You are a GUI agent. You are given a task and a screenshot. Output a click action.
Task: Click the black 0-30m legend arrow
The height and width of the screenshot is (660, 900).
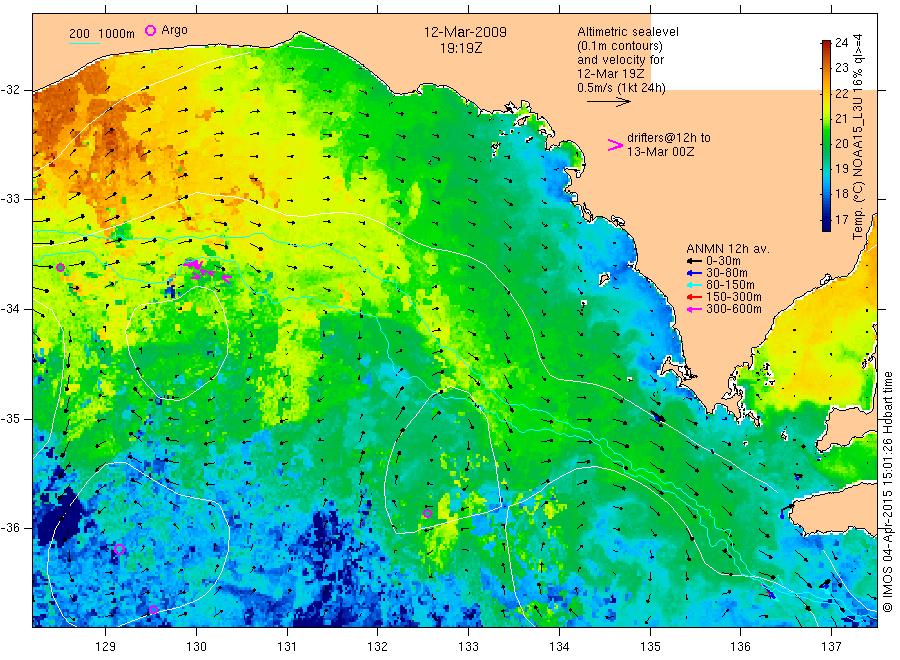pyautogui.click(x=695, y=261)
